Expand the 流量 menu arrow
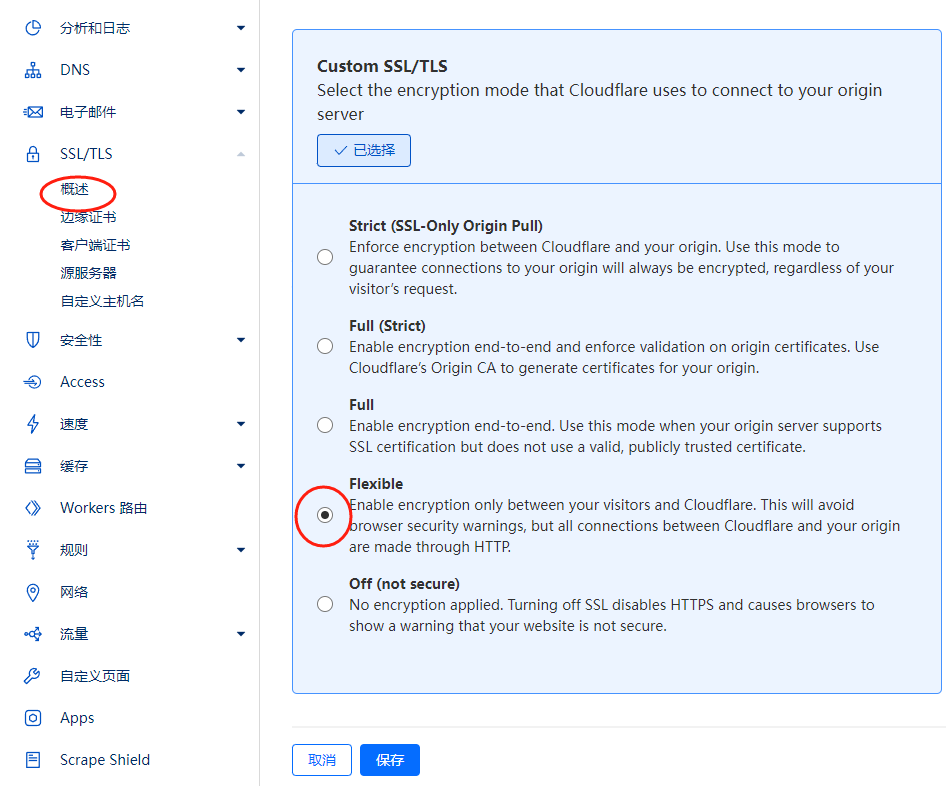Image resolution: width=946 pixels, height=786 pixels. (x=241, y=634)
